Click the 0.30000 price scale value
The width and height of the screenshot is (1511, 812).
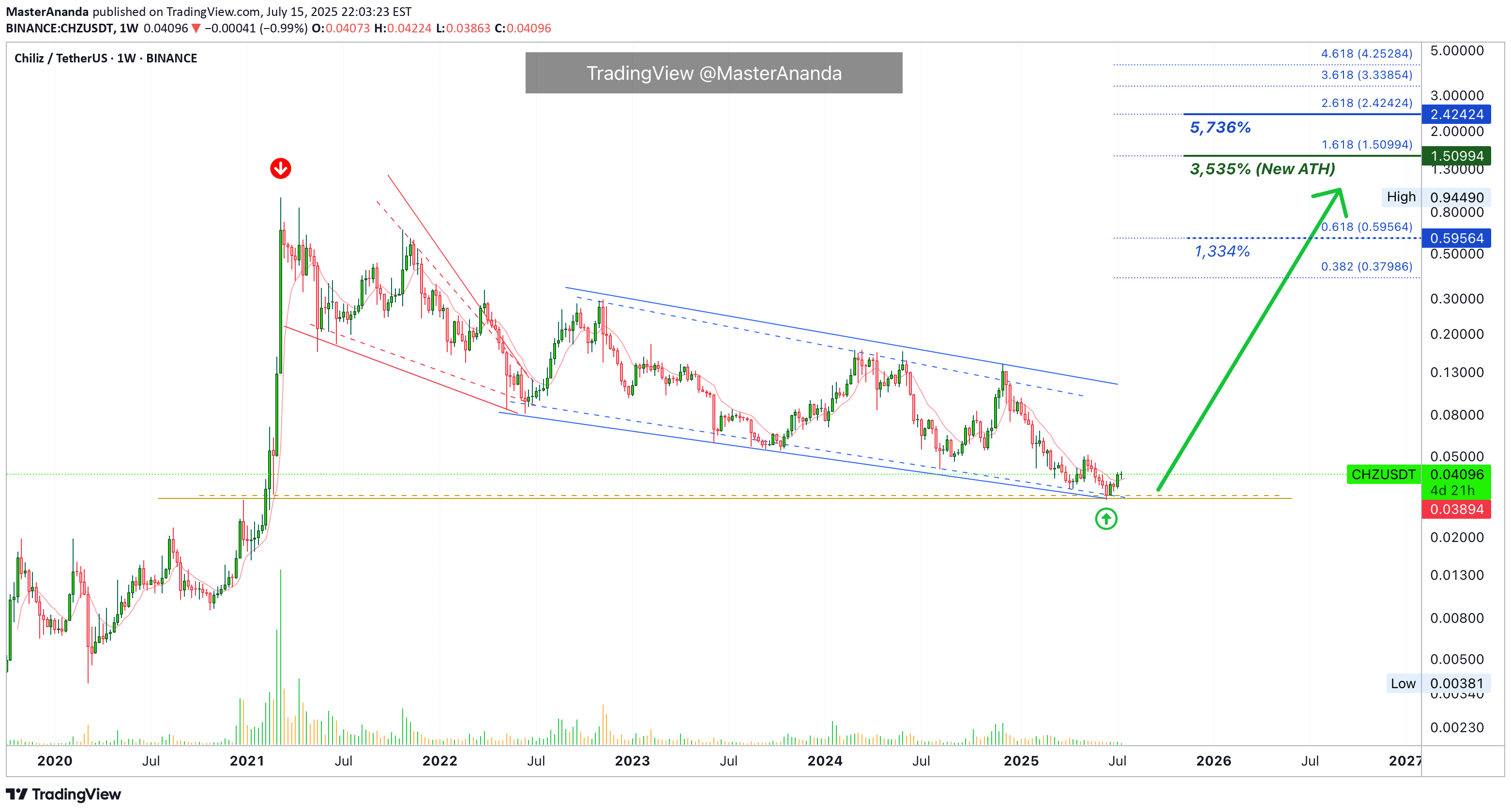(1456, 299)
